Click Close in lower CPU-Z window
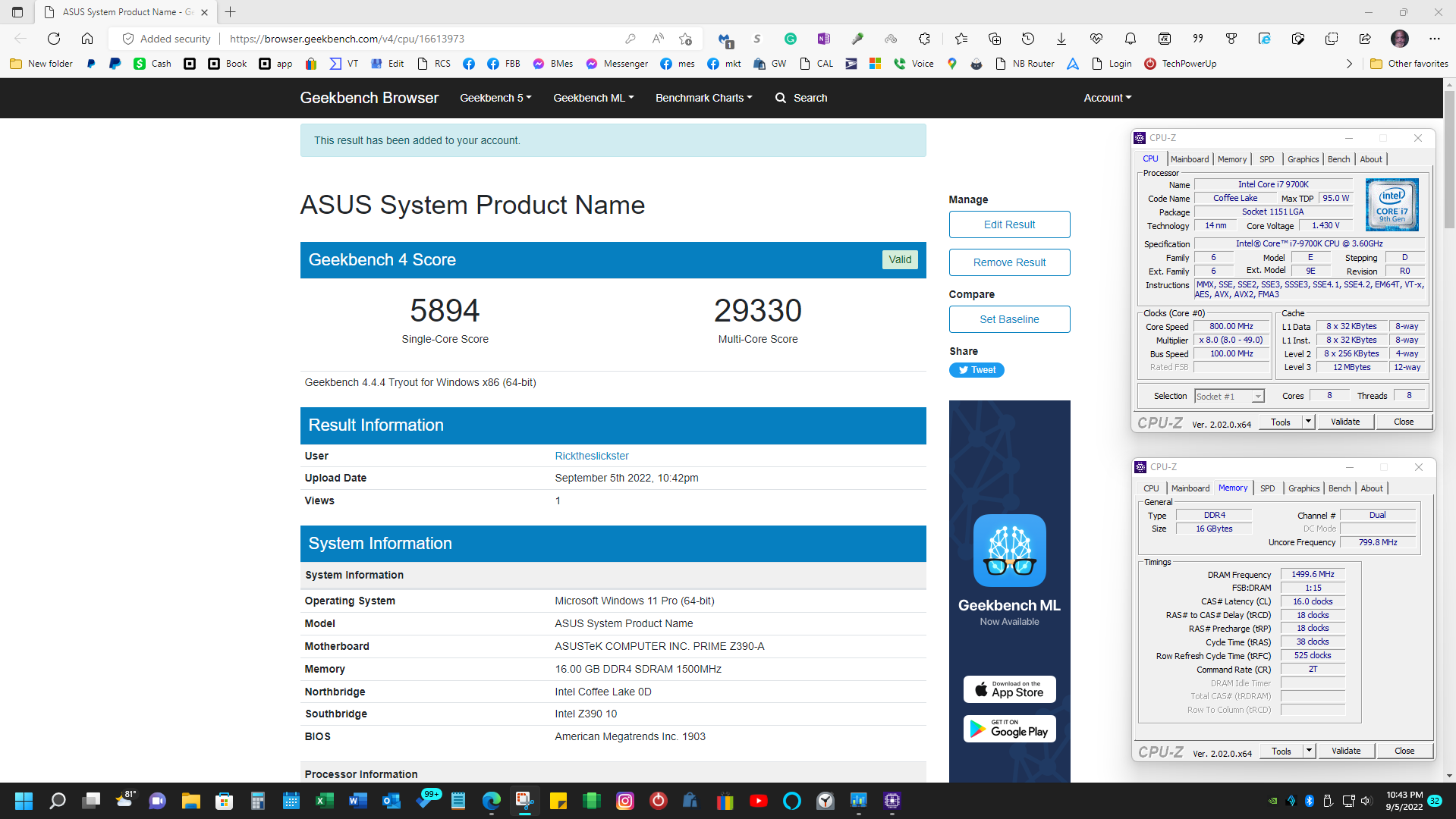 [x=1404, y=752]
